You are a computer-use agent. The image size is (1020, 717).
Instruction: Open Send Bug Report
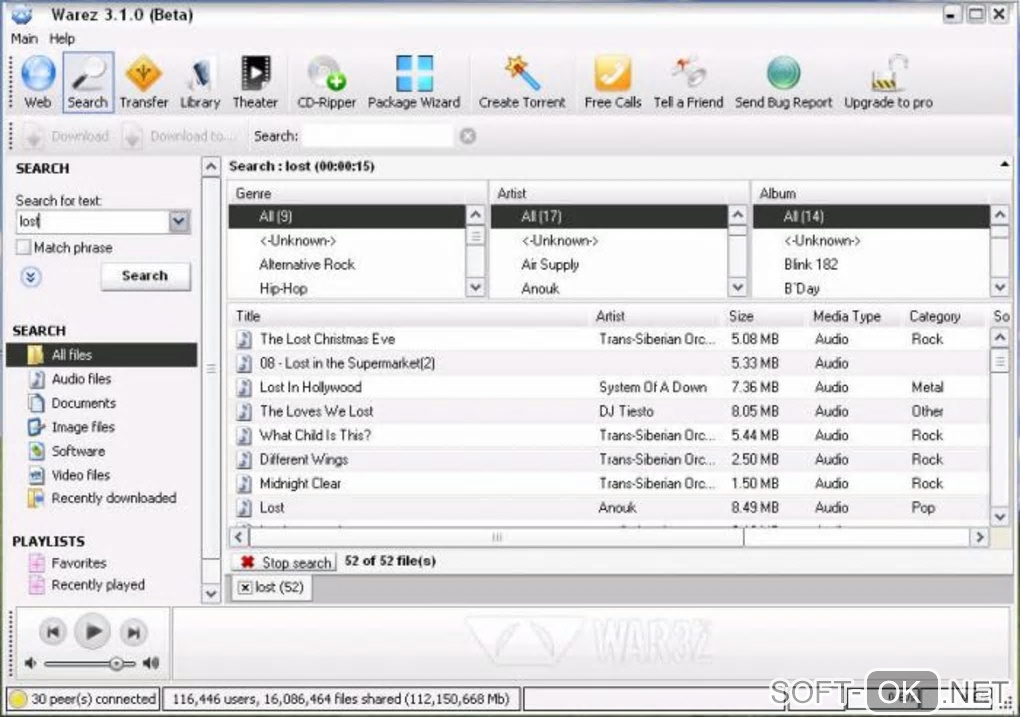pos(783,82)
